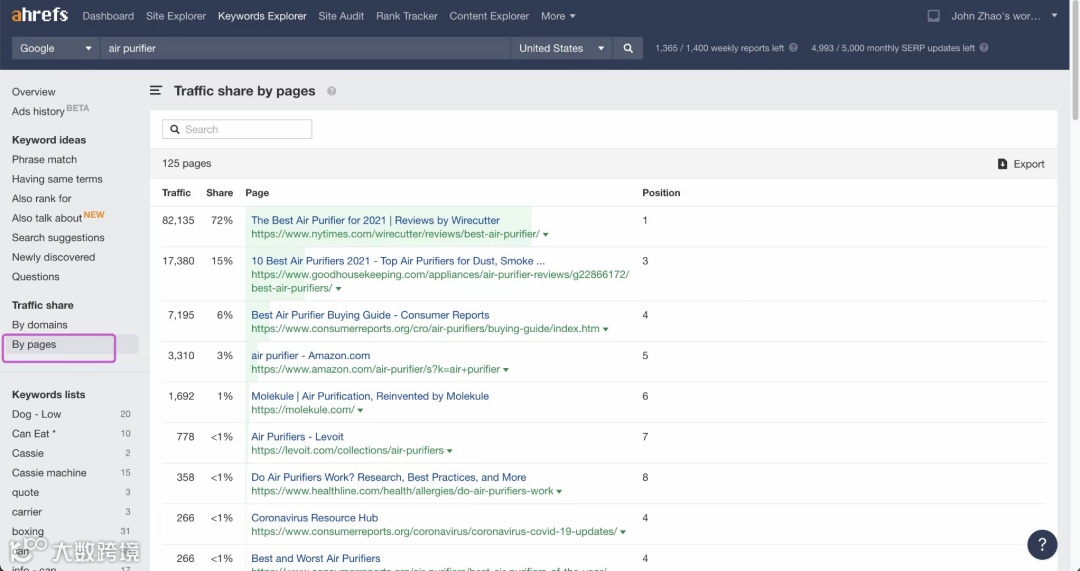Select the Phrase match keyword ideas link
This screenshot has height=571, width=1080.
point(44,160)
